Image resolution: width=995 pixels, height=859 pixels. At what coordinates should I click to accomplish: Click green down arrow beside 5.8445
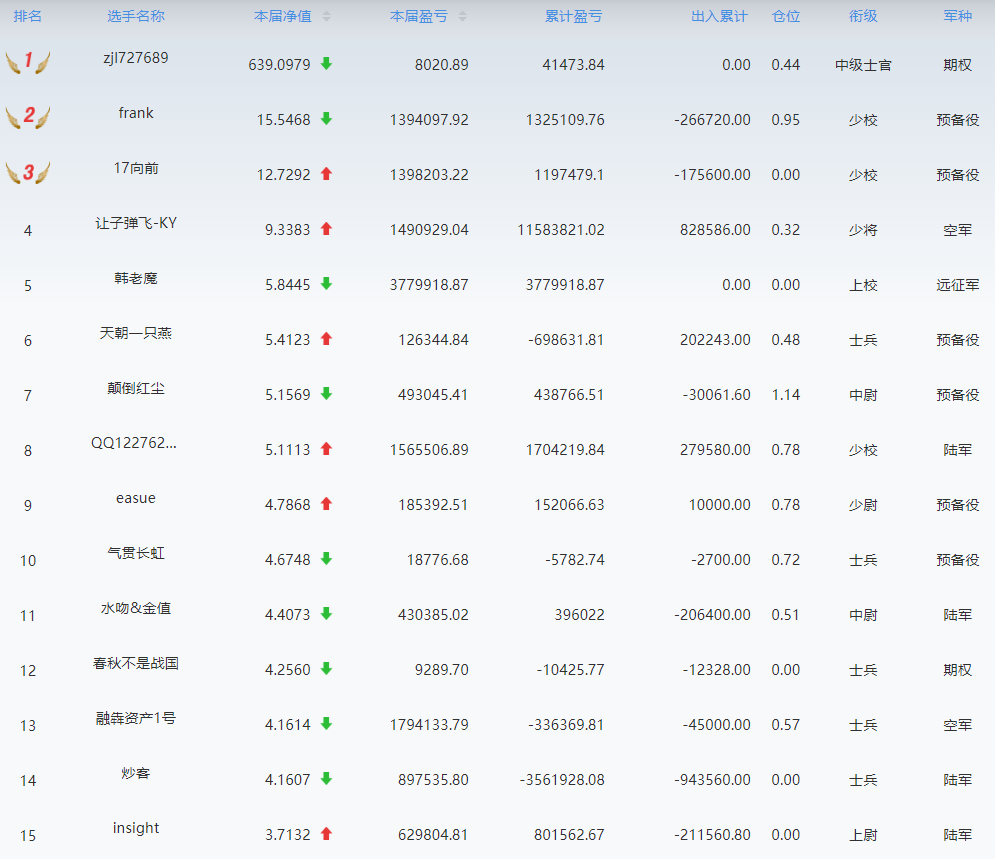[x=326, y=284]
